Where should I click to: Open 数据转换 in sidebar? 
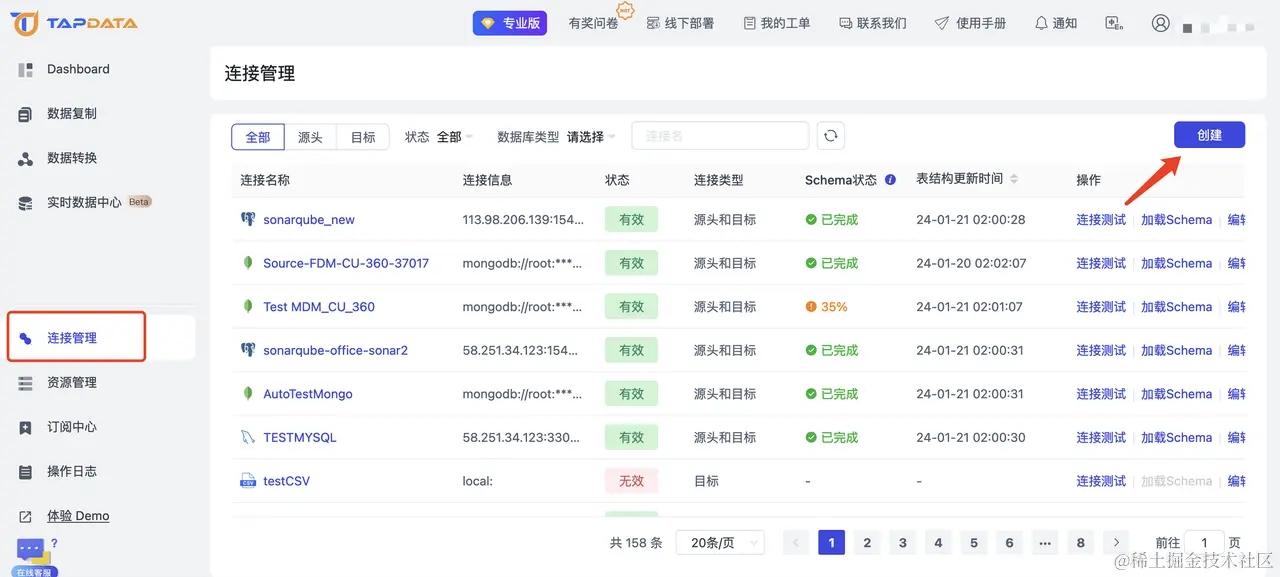(72, 158)
